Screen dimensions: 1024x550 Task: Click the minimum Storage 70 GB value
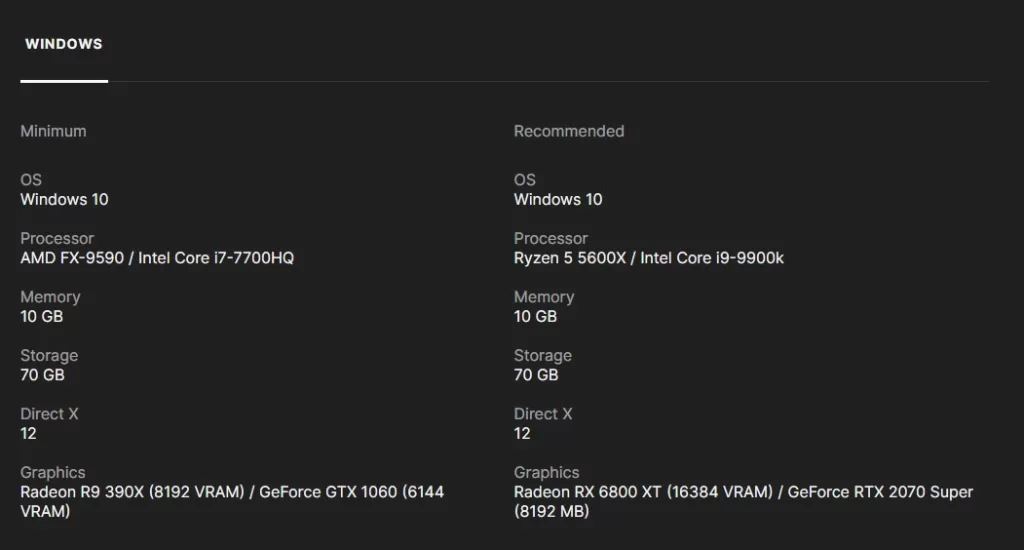pyautogui.click(x=42, y=375)
